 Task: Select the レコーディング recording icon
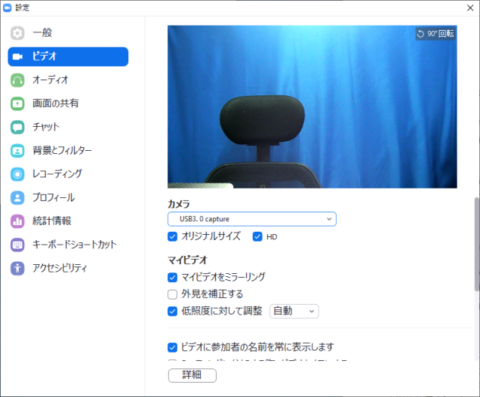click(17, 174)
